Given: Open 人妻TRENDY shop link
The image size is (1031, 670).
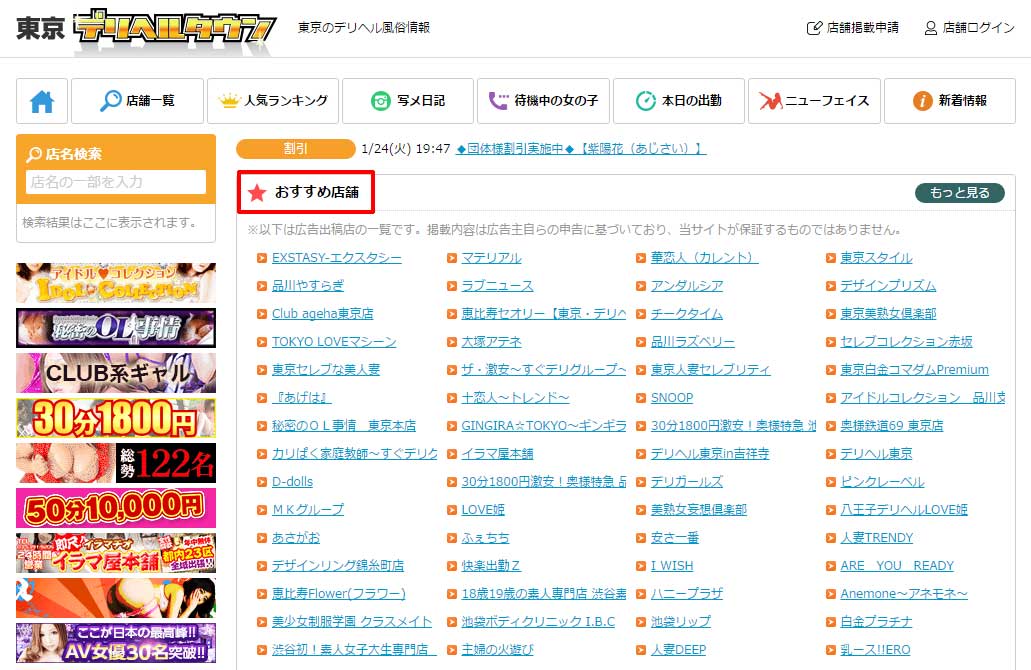Looking at the screenshot, I should [x=876, y=538].
